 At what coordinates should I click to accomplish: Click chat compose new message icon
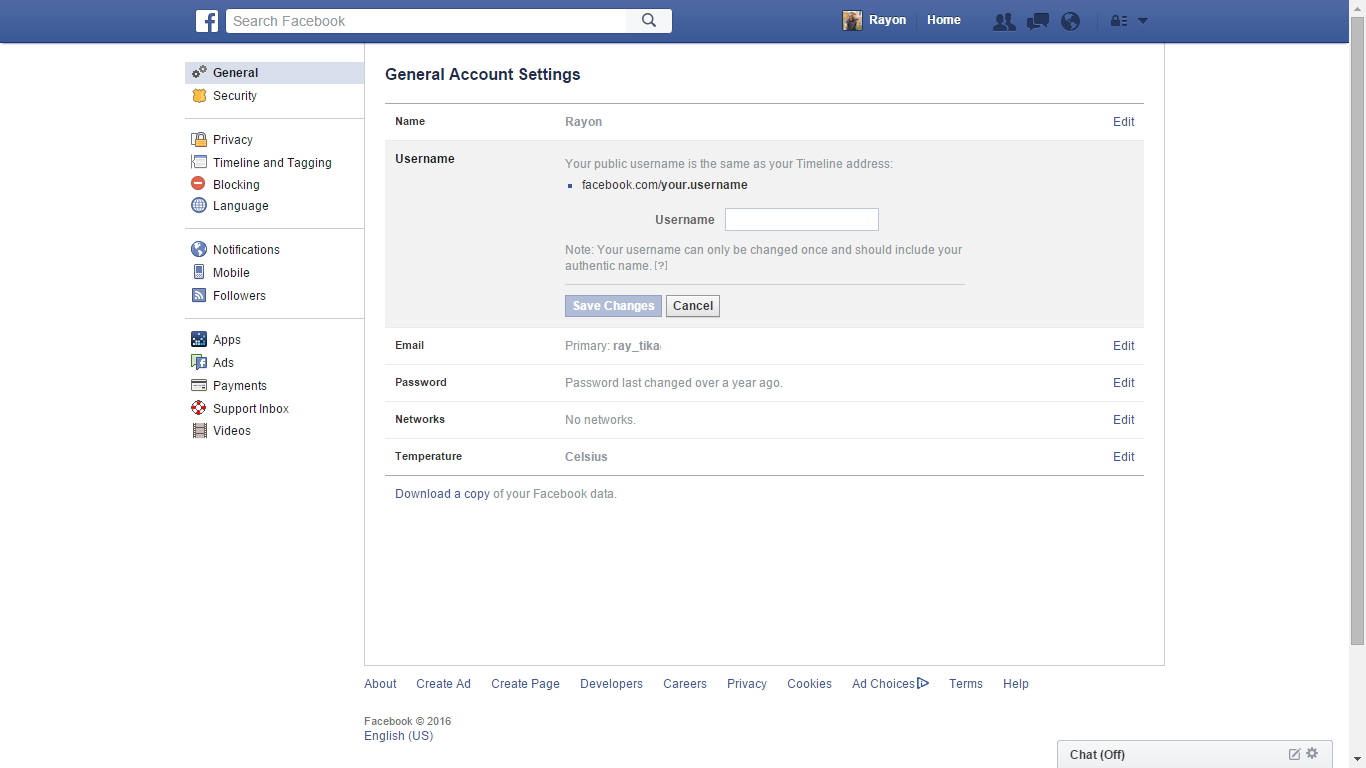pos(1294,754)
